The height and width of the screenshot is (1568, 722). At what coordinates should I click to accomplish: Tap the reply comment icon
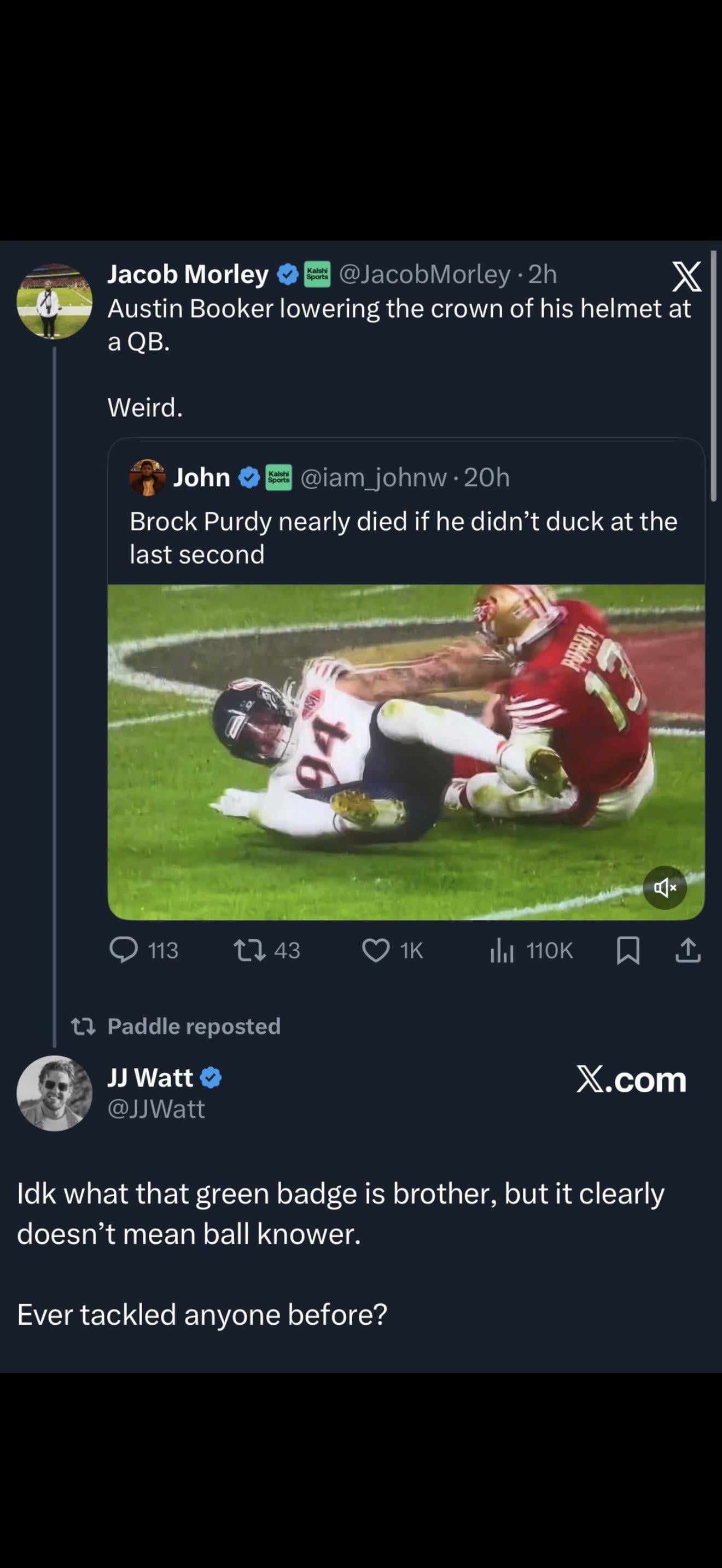pyautogui.click(x=124, y=950)
